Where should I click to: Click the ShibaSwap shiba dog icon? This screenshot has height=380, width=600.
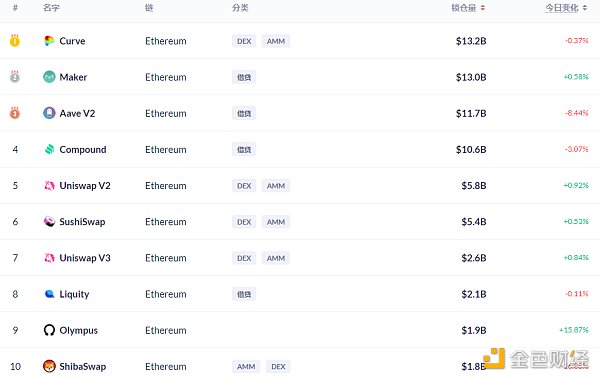click(49, 366)
